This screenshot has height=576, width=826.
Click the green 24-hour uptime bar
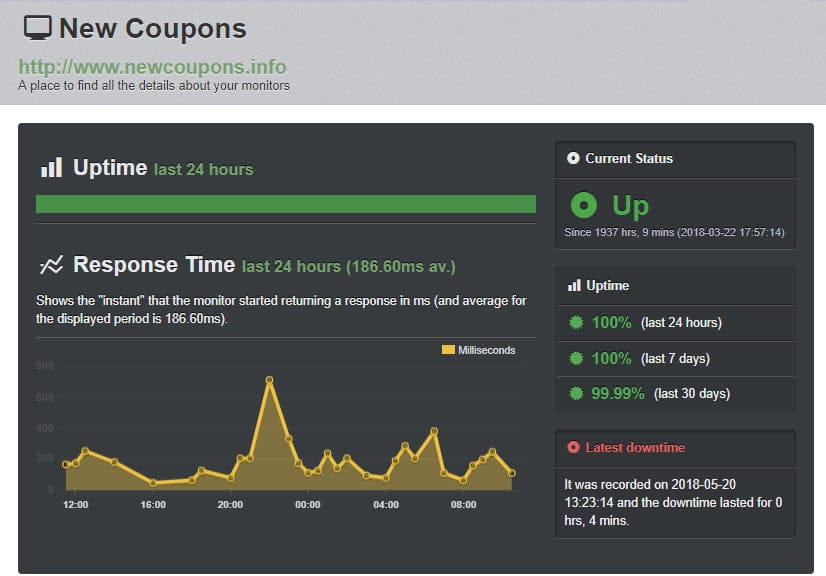(285, 203)
